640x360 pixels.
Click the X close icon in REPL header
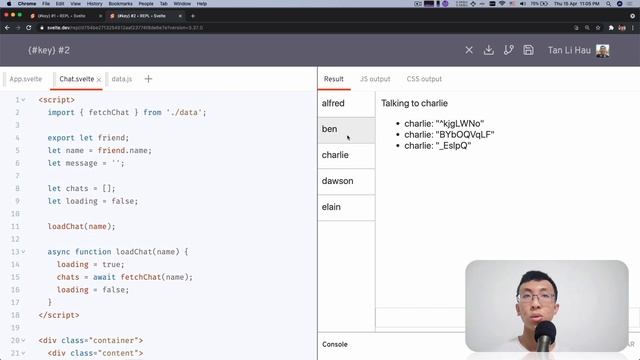coord(469,50)
